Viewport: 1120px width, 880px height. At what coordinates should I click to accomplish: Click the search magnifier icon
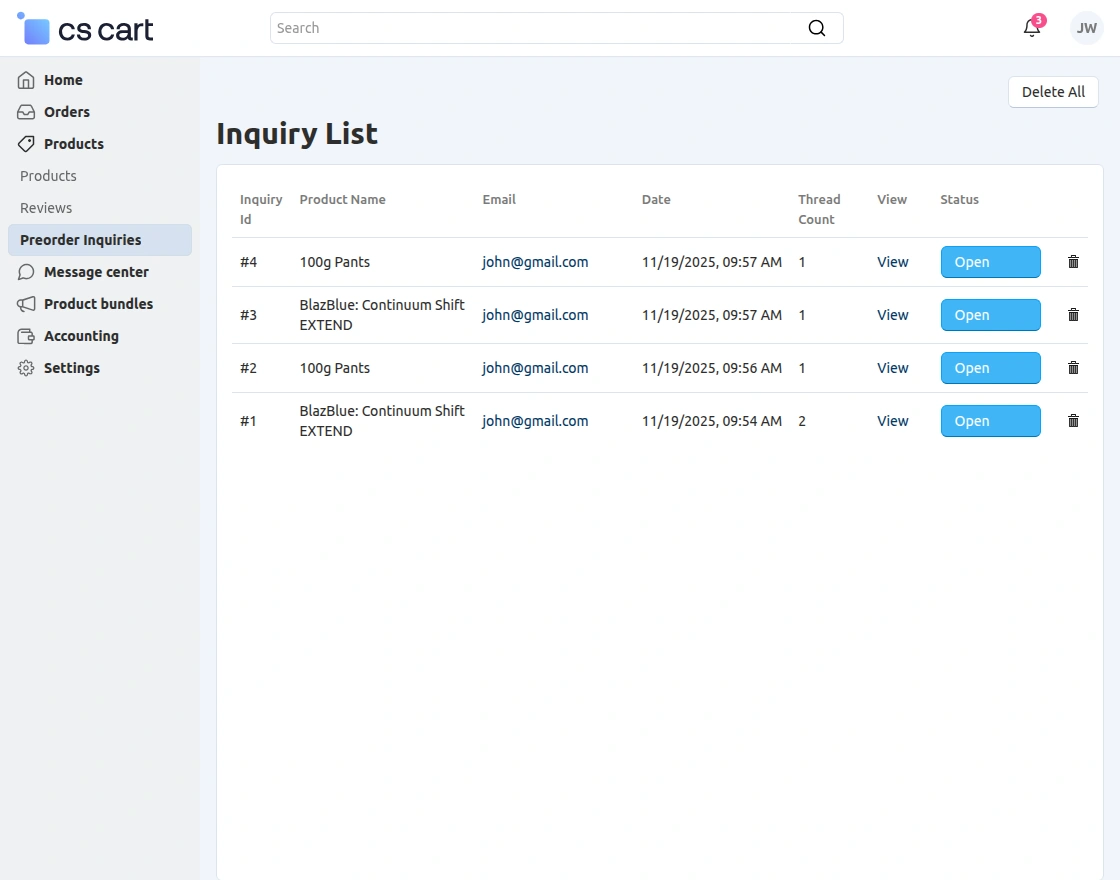tap(817, 28)
